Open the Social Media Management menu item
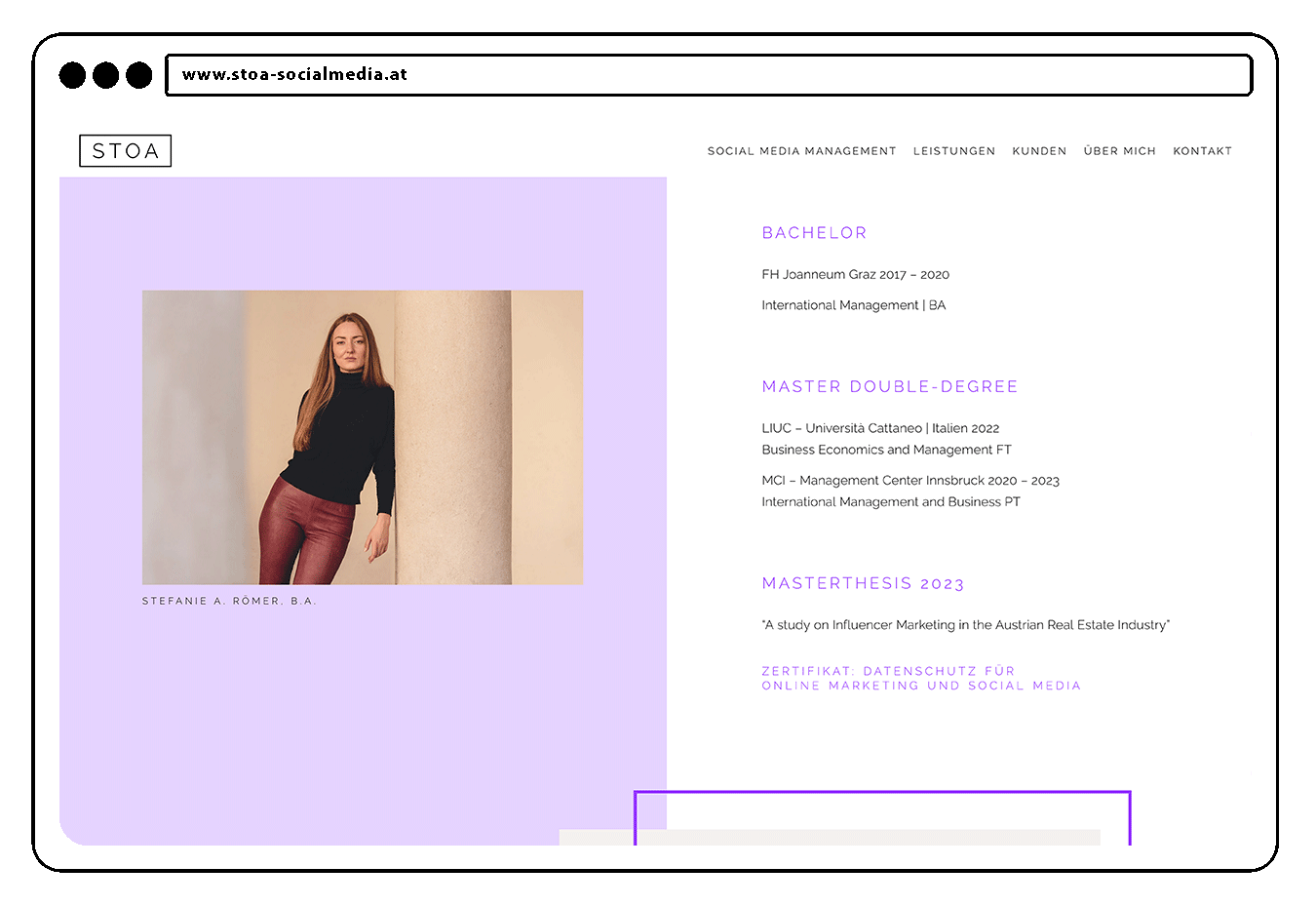 tap(801, 151)
